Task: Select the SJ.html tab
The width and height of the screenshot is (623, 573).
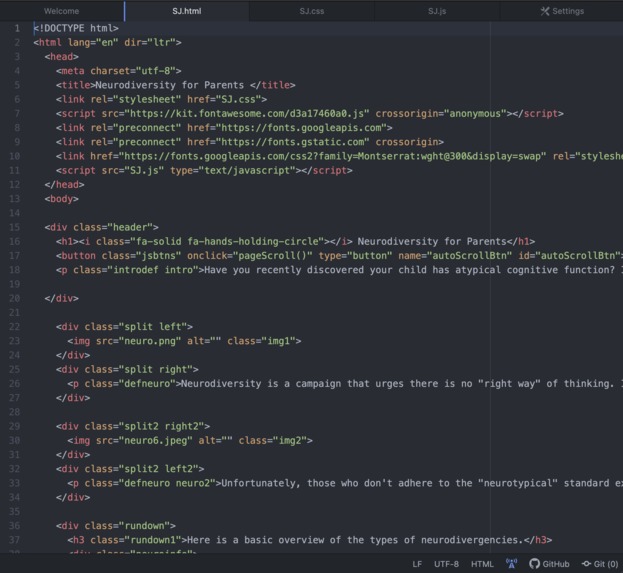Action: (x=187, y=11)
